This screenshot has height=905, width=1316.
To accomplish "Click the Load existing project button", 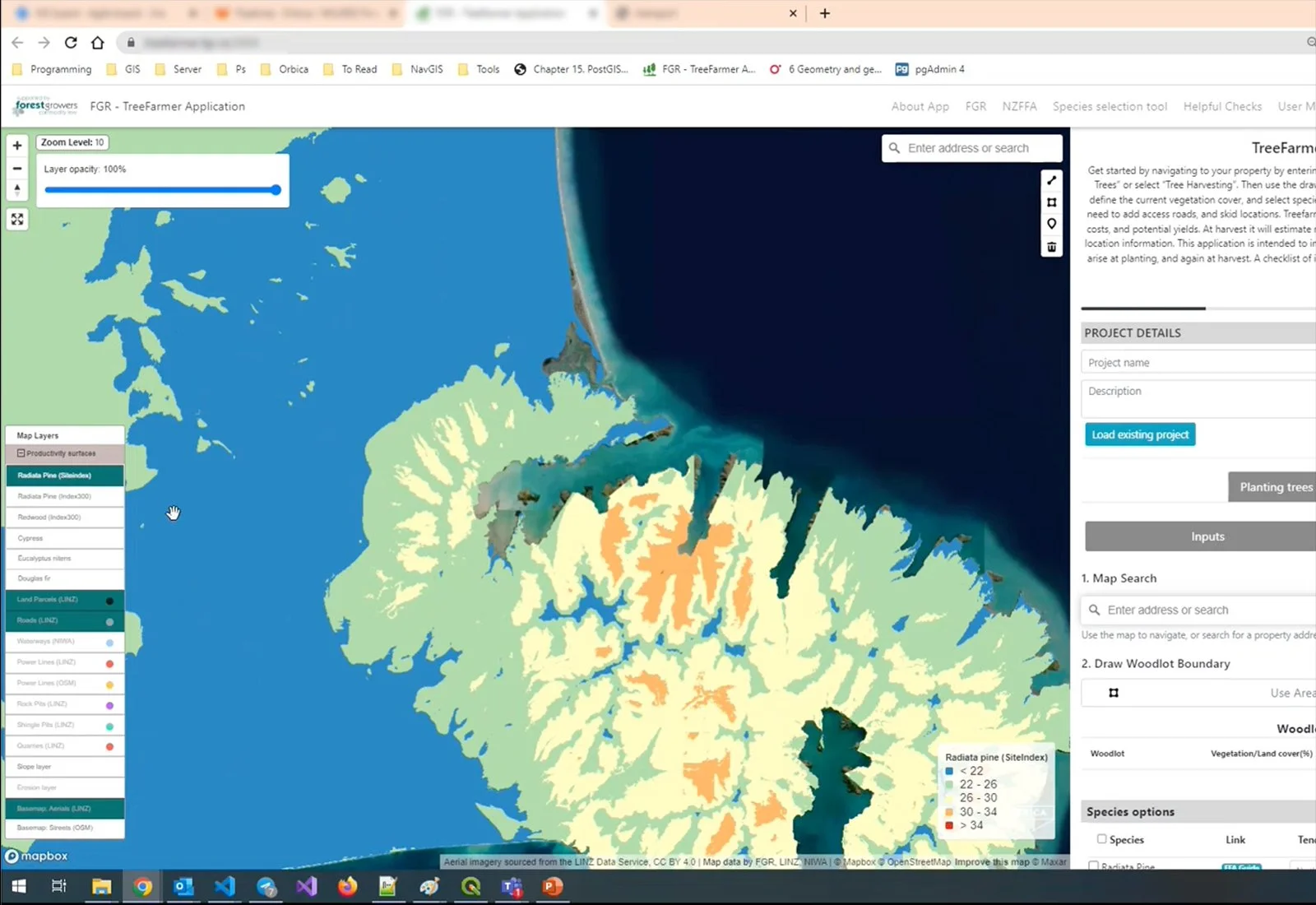I will pyautogui.click(x=1140, y=434).
